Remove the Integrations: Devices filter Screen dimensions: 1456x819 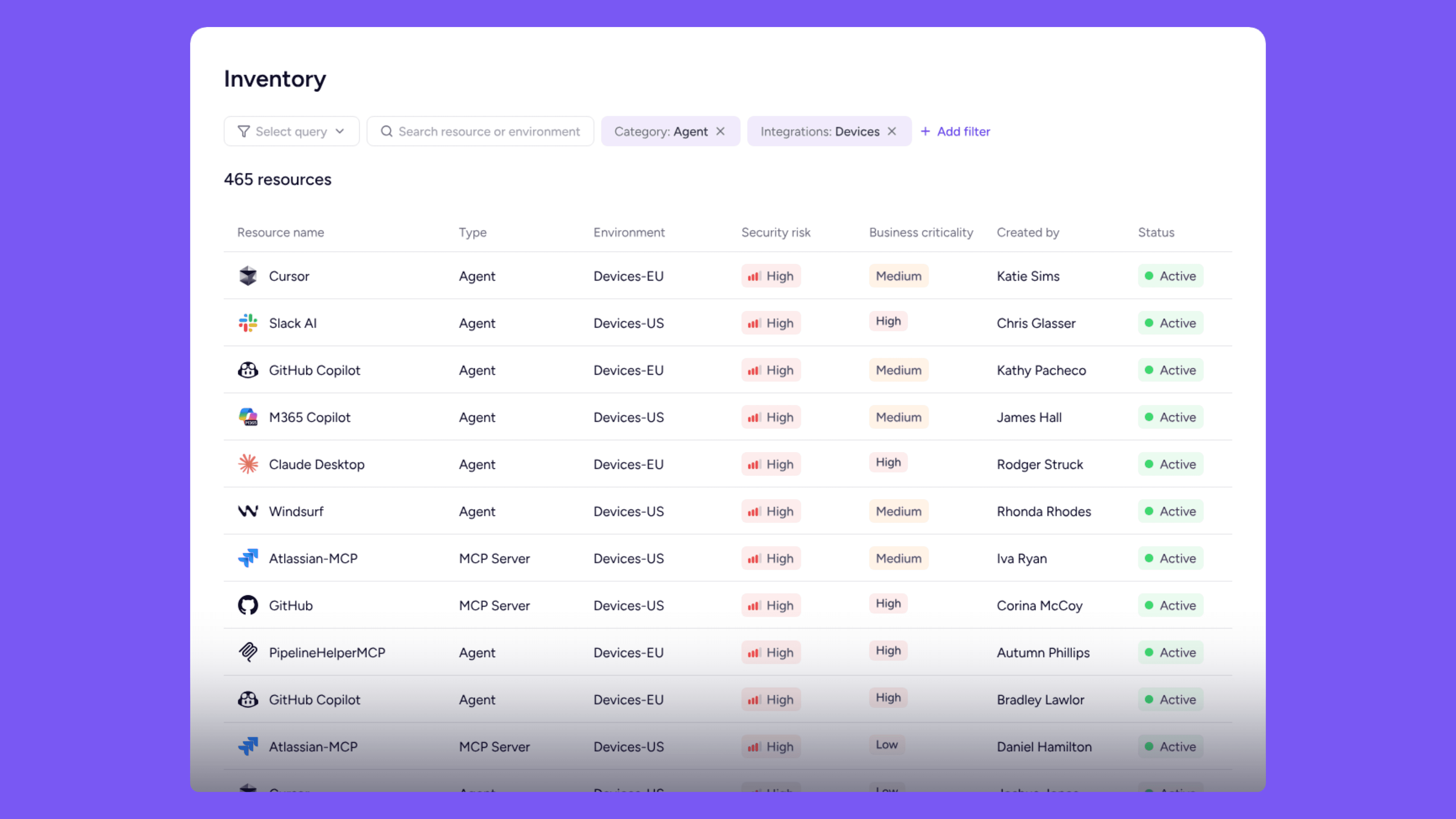[x=892, y=131]
